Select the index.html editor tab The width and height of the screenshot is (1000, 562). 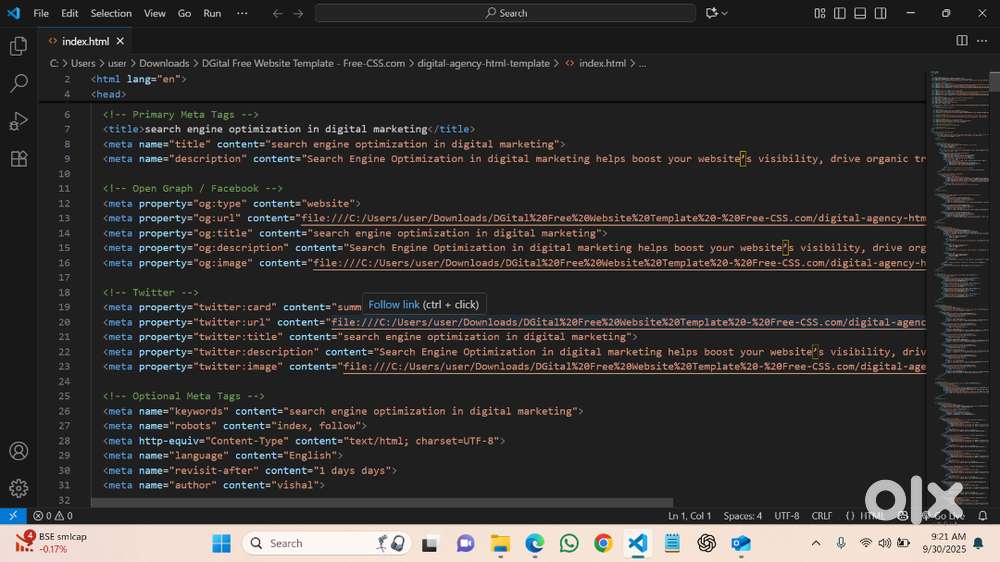pyautogui.click(x=85, y=41)
